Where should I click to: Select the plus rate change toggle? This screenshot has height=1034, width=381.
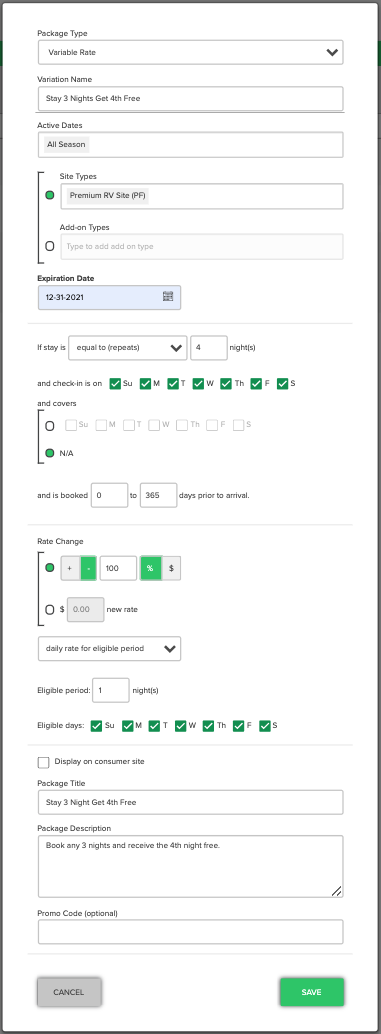(x=71, y=568)
